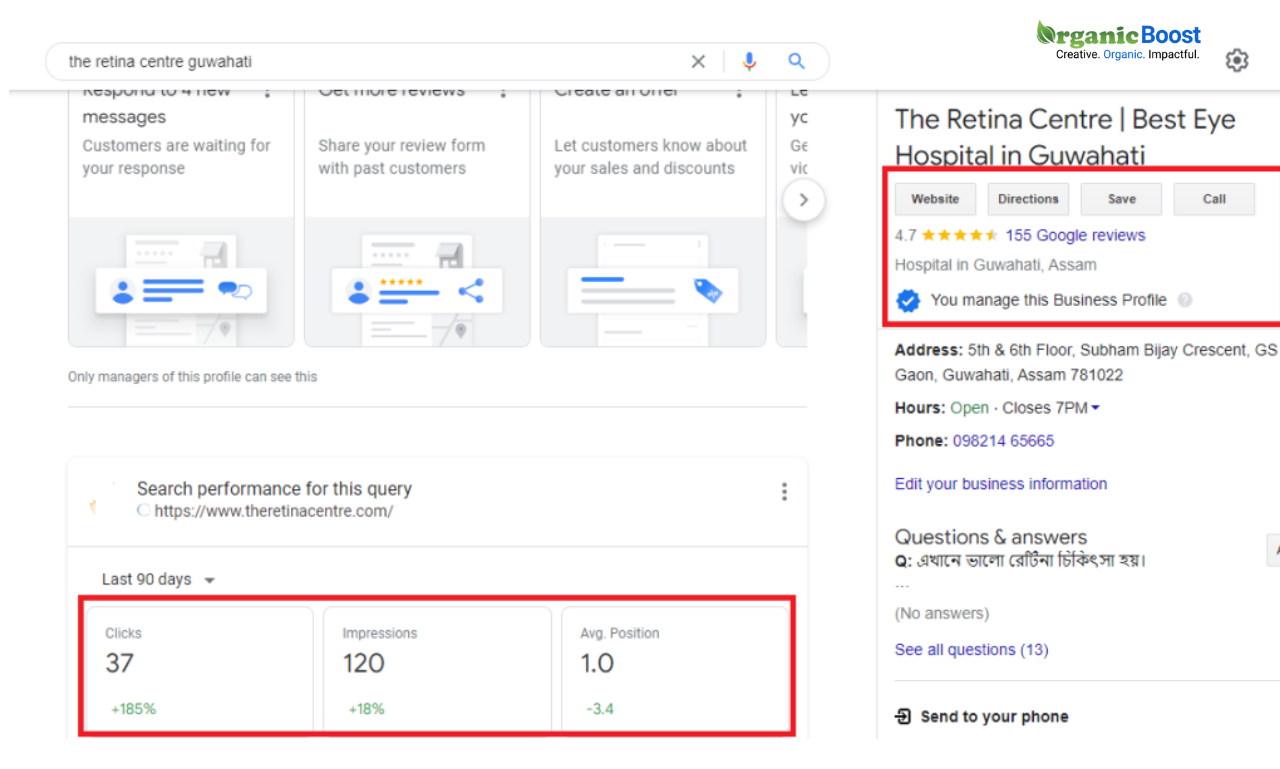Start voice search with microphone icon
Viewport: 1280px width, 769px height.
coord(749,62)
